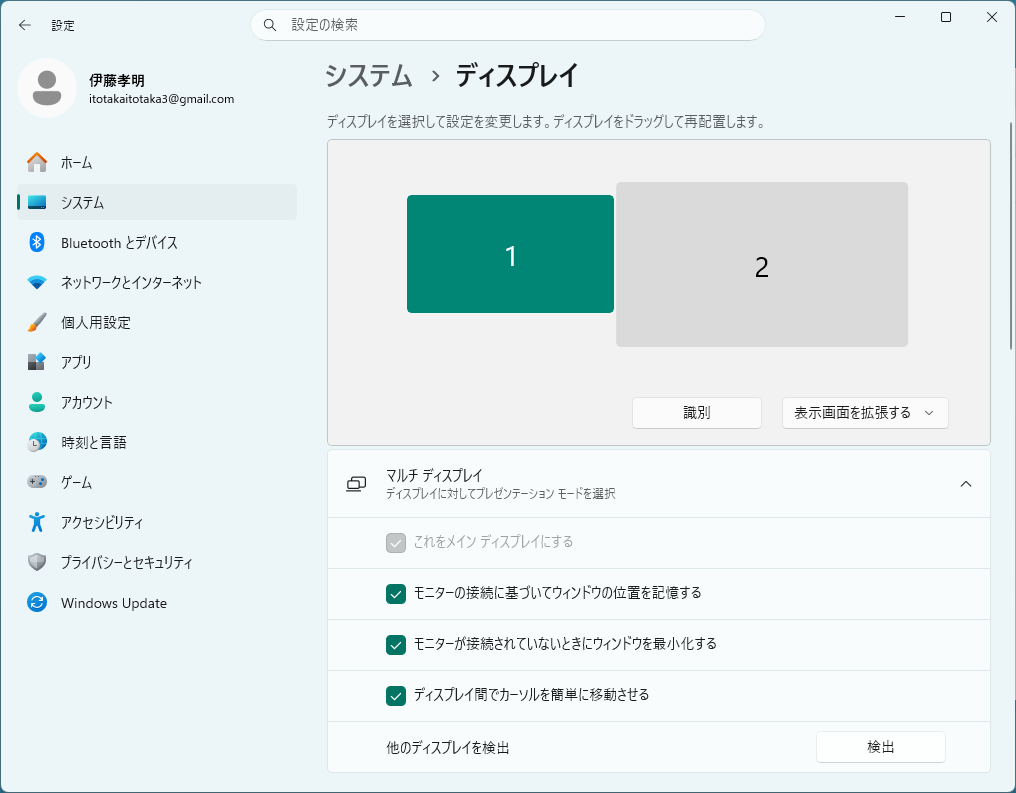Disable ディスプレイ間でカーソルを簡単に移動させる checkbox
This screenshot has width=1016, height=793.
tap(395, 695)
